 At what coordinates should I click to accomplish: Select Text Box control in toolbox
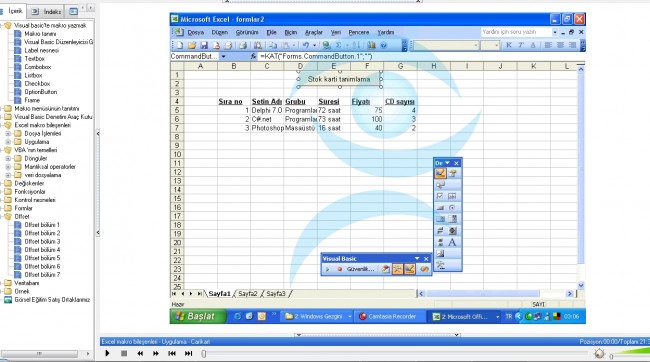point(453,196)
